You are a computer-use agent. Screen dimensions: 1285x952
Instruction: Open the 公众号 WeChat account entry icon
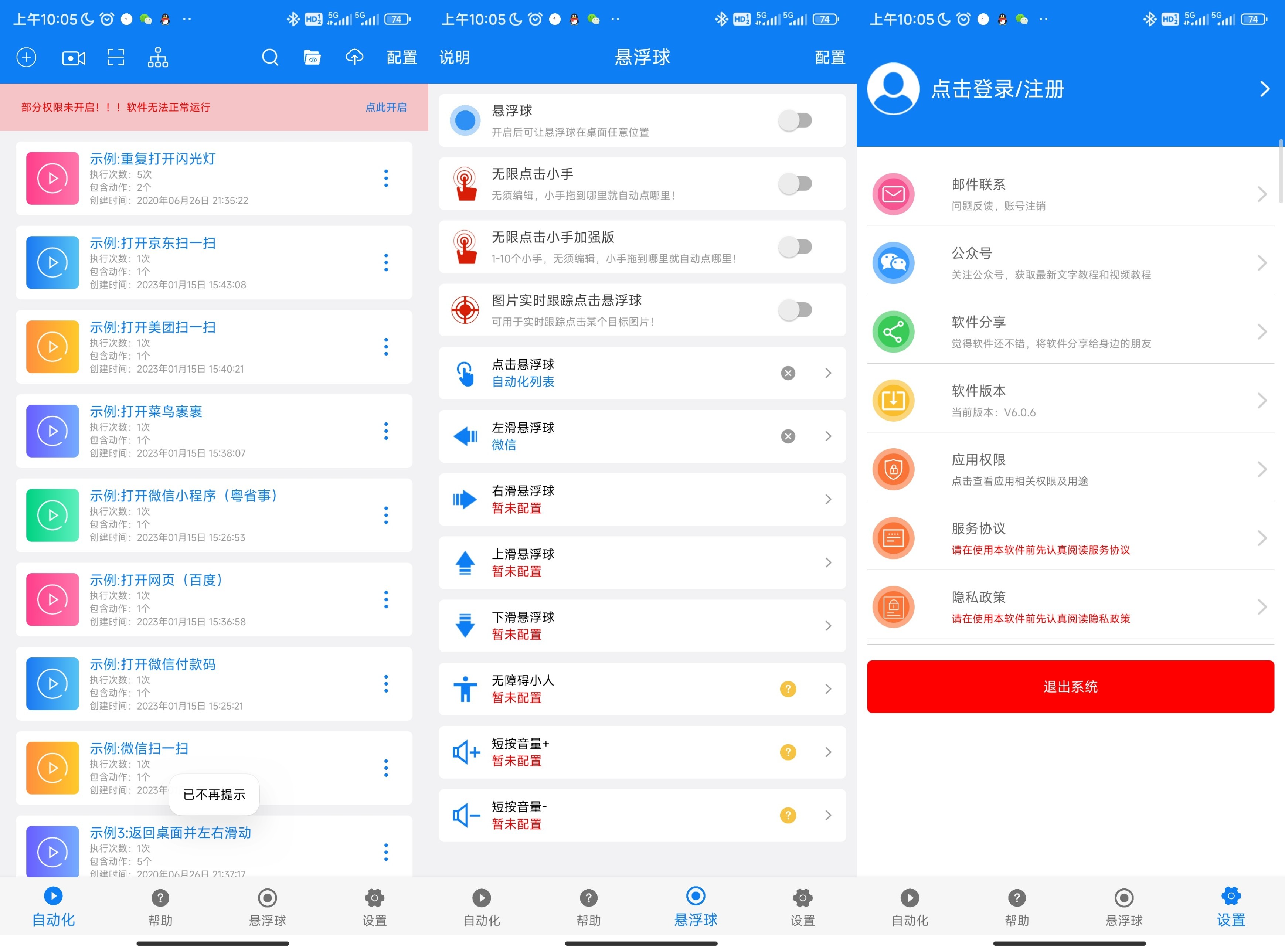[x=893, y=263]
